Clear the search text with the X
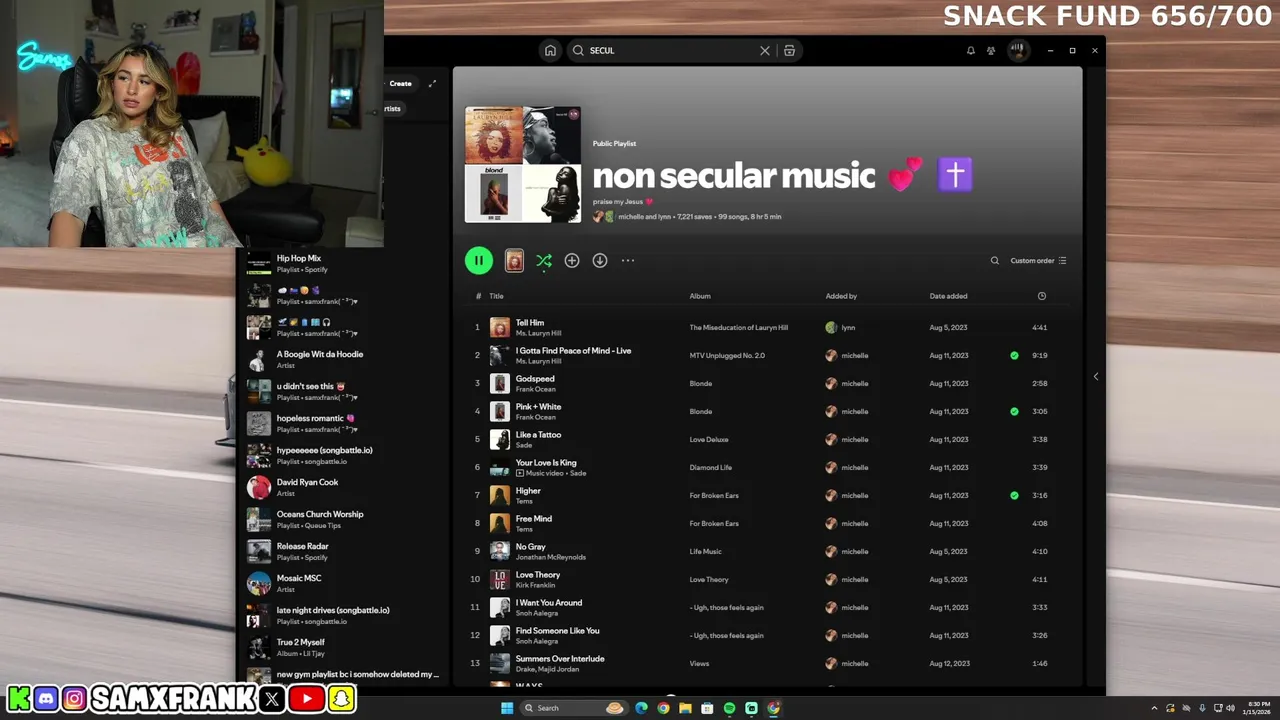 tap(765, 50)
